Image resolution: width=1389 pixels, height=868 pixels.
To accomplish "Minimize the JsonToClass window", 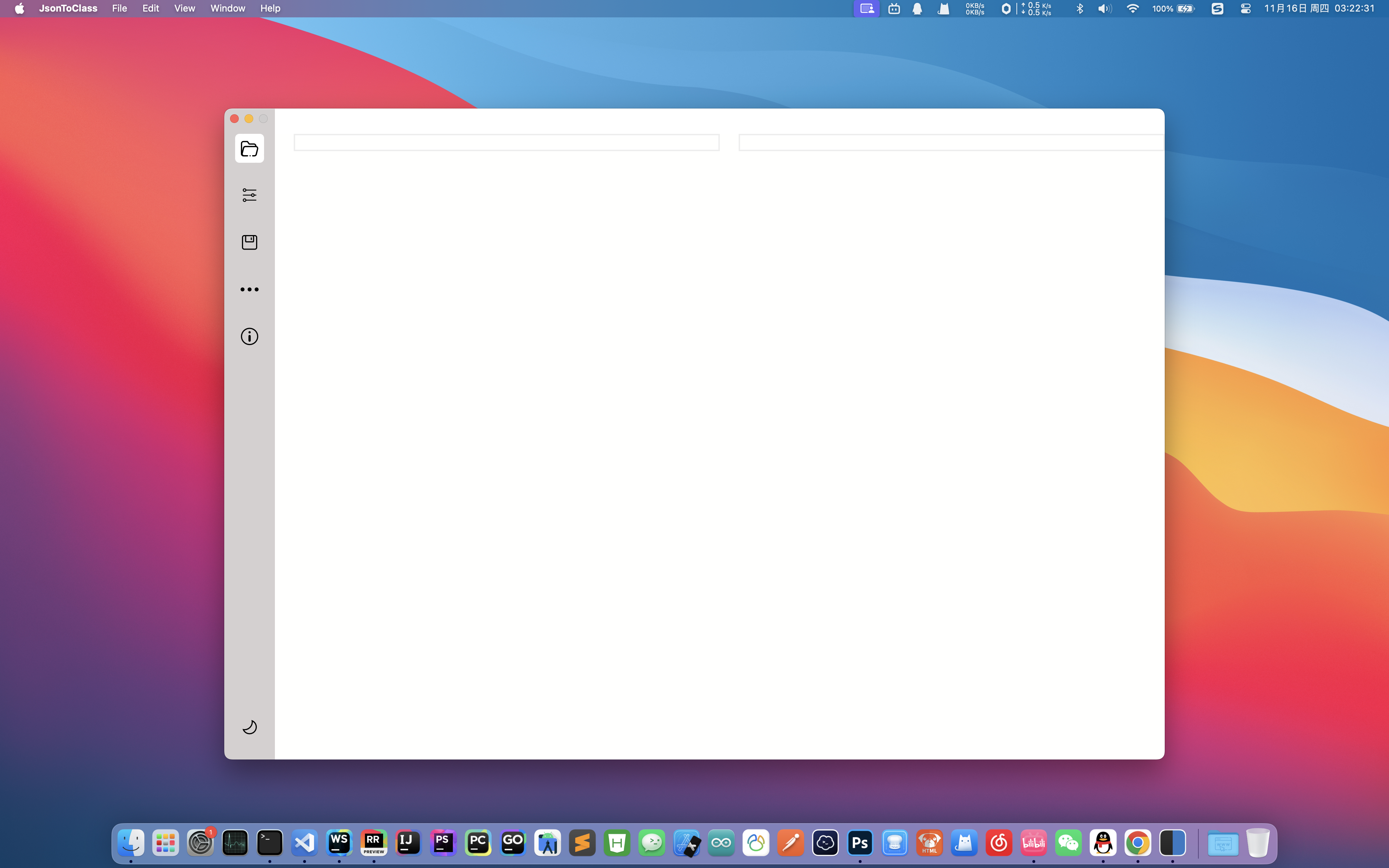I will tap(249, 119).
